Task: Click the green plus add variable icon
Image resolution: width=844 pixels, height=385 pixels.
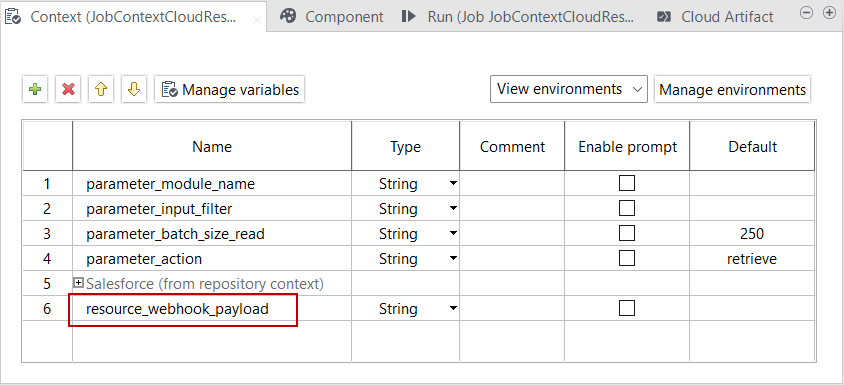Action: pos(35,89)
